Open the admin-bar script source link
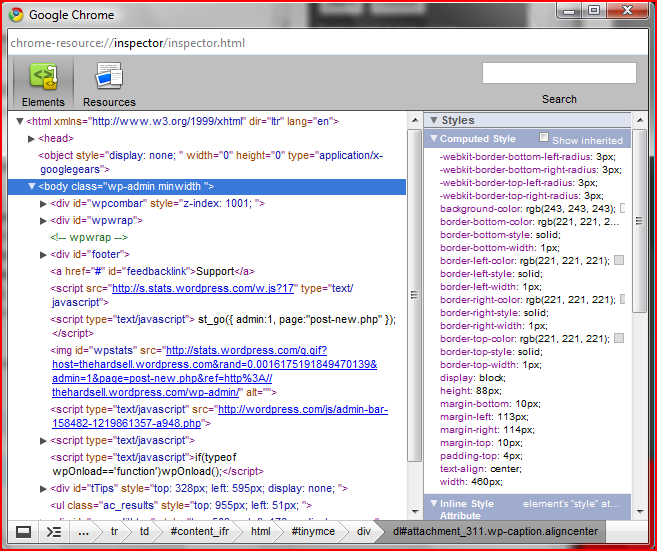The image size is (657, 551). click(x=302, y=409)
